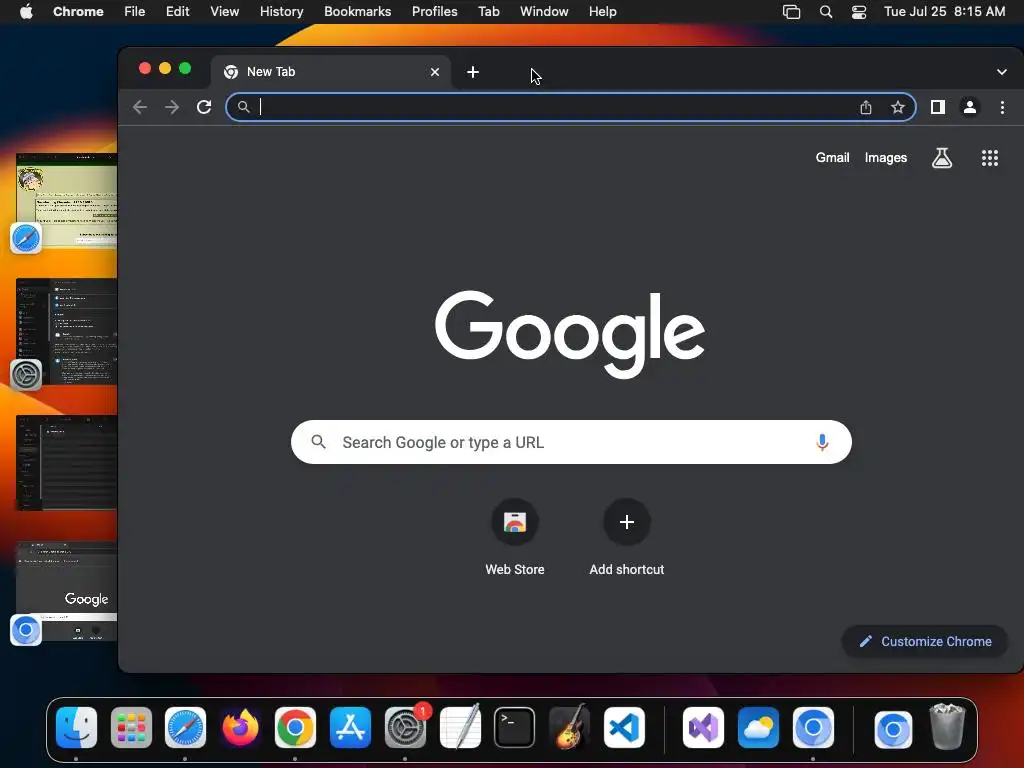Open Spotlight search in menu bar
Image resolution: width=1024 pixels, height=768 pixels.
826,12
